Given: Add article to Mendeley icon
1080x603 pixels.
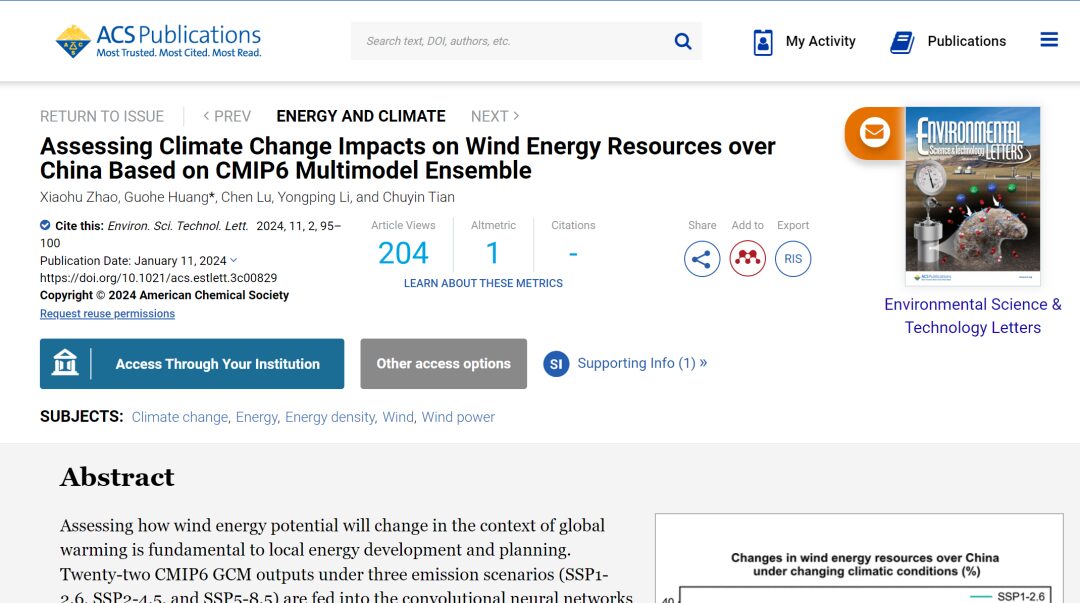Looking at the screenshot, I should click(x=747, y=259).
